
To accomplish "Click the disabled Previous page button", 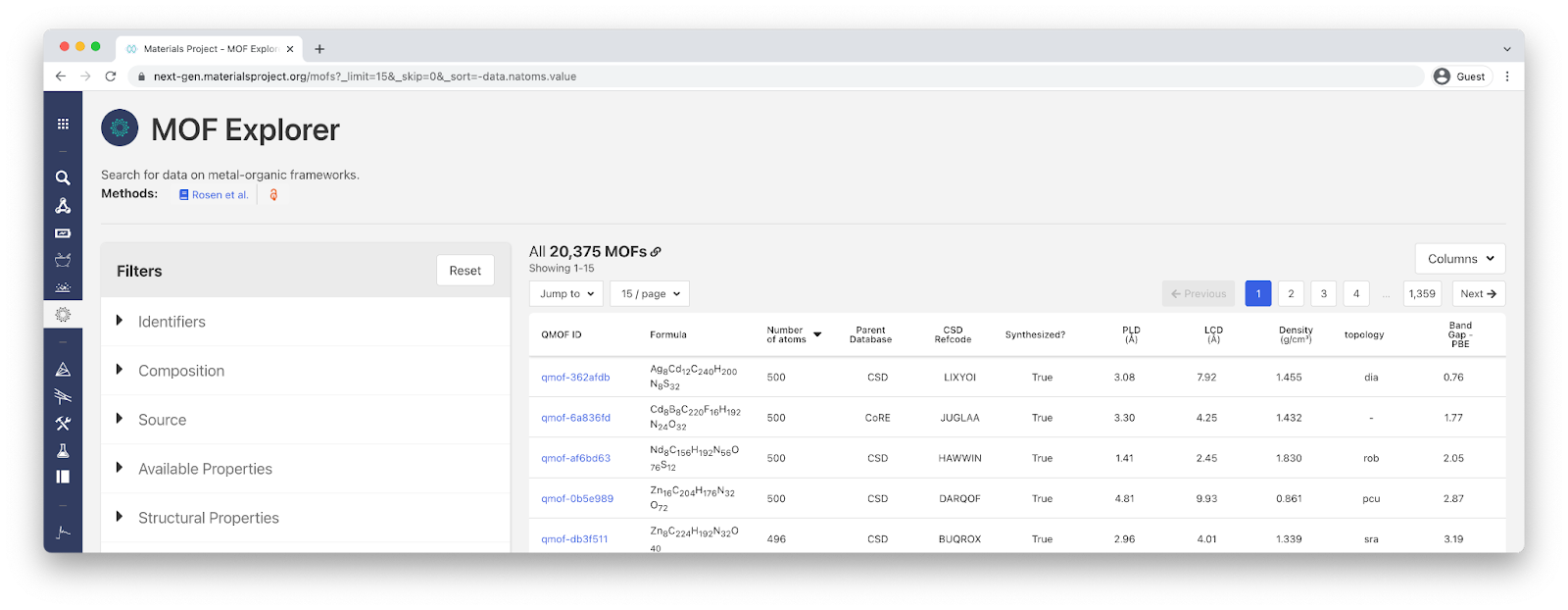I will tap(1199, 293).
